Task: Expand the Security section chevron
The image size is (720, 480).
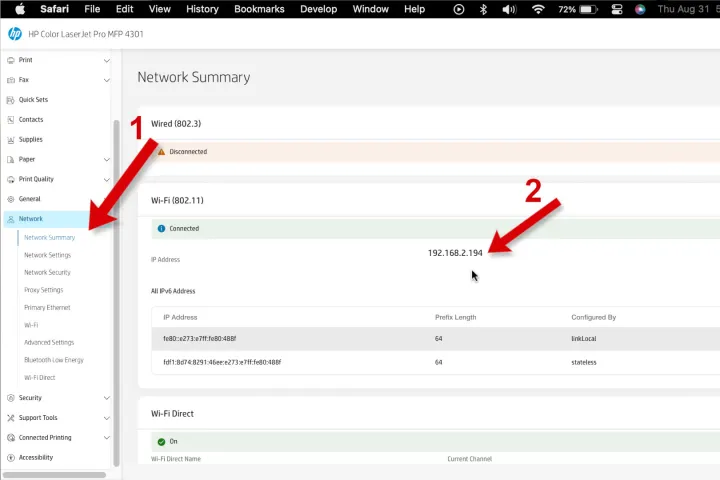Action: click(107, 398)
